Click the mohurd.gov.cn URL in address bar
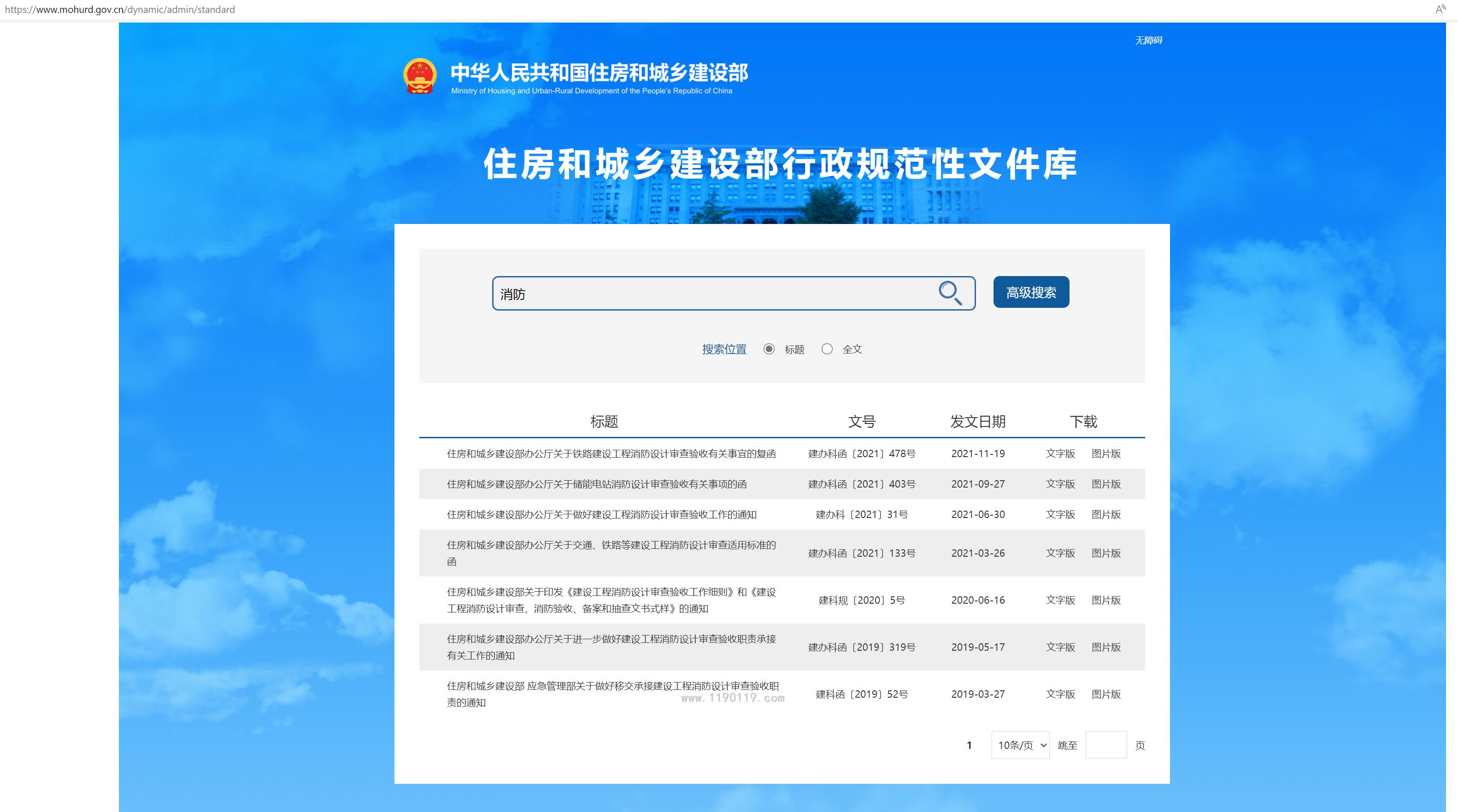Viewport: 1458px width, 812px height. [x=119, y=10]
